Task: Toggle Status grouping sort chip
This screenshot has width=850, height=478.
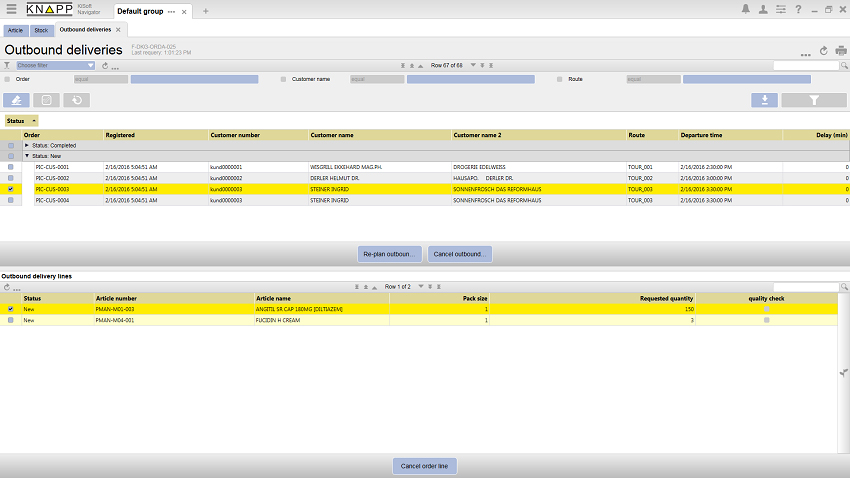Action: (22, 121)
